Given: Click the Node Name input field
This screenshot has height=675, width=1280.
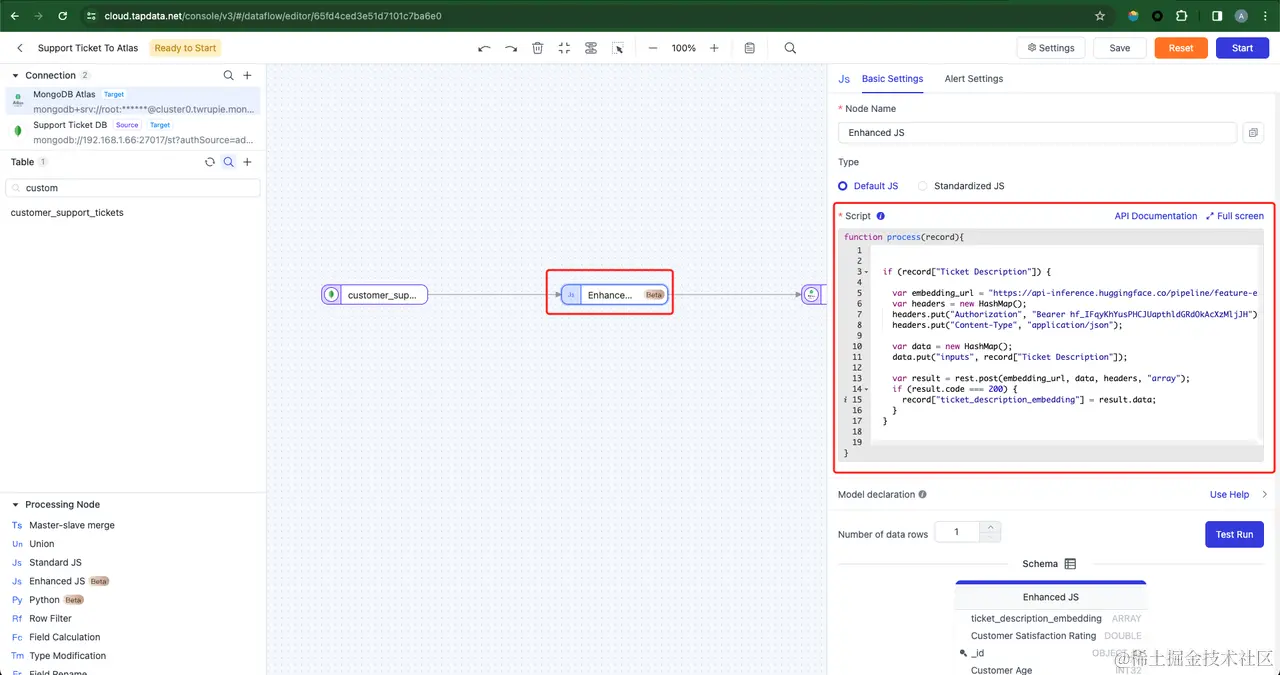Looking at the screenshot, I should [x=1037, y=133].
